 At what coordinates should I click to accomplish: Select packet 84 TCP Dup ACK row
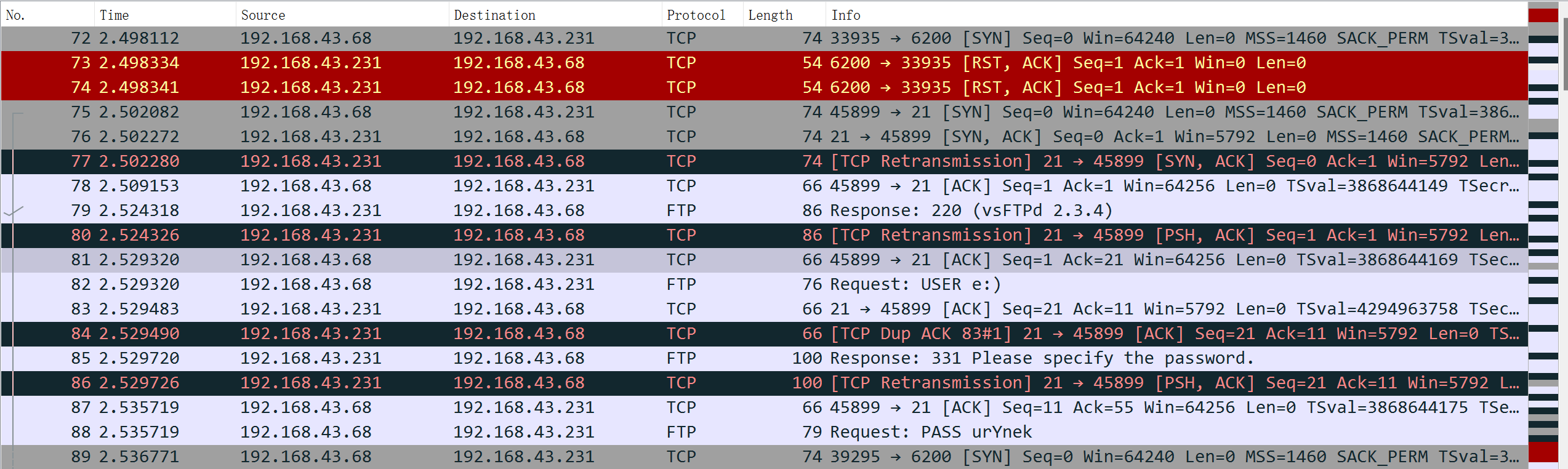pyautogui.click(x=764, y=334)
